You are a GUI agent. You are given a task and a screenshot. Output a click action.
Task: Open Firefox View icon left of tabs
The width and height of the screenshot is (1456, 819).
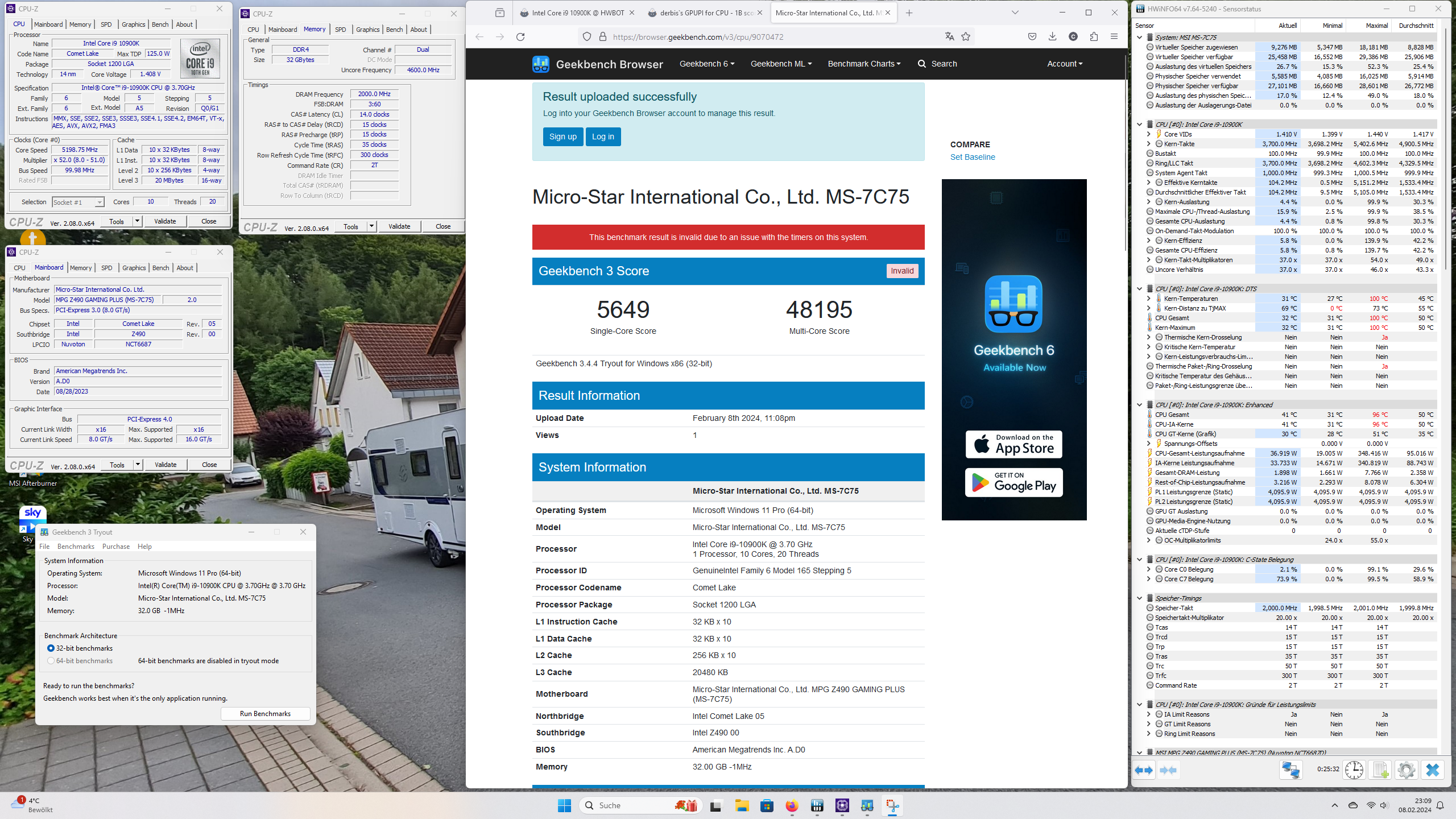pyautogui.click(x=499, y=13)
